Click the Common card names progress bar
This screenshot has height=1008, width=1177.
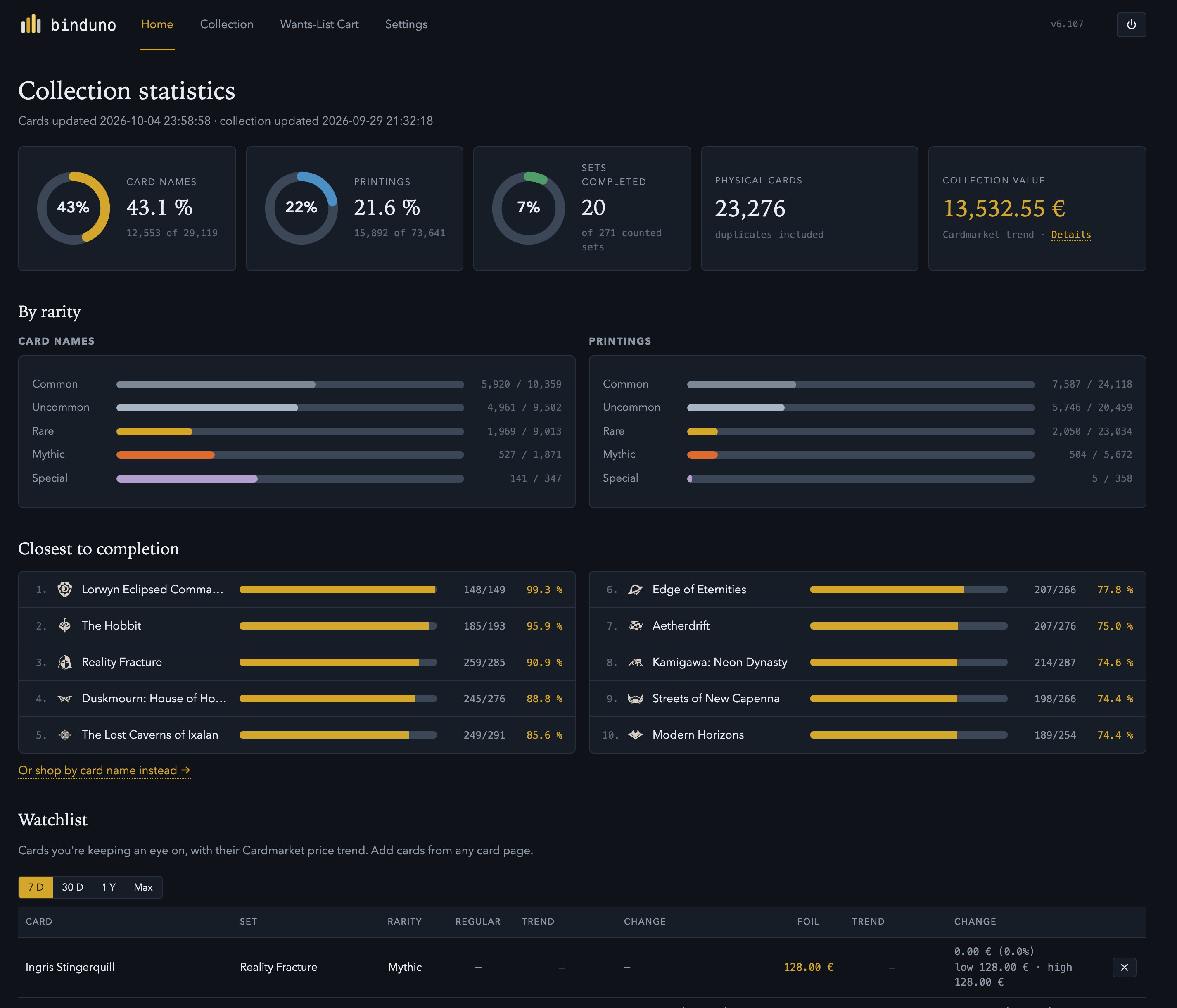(290, 385)
